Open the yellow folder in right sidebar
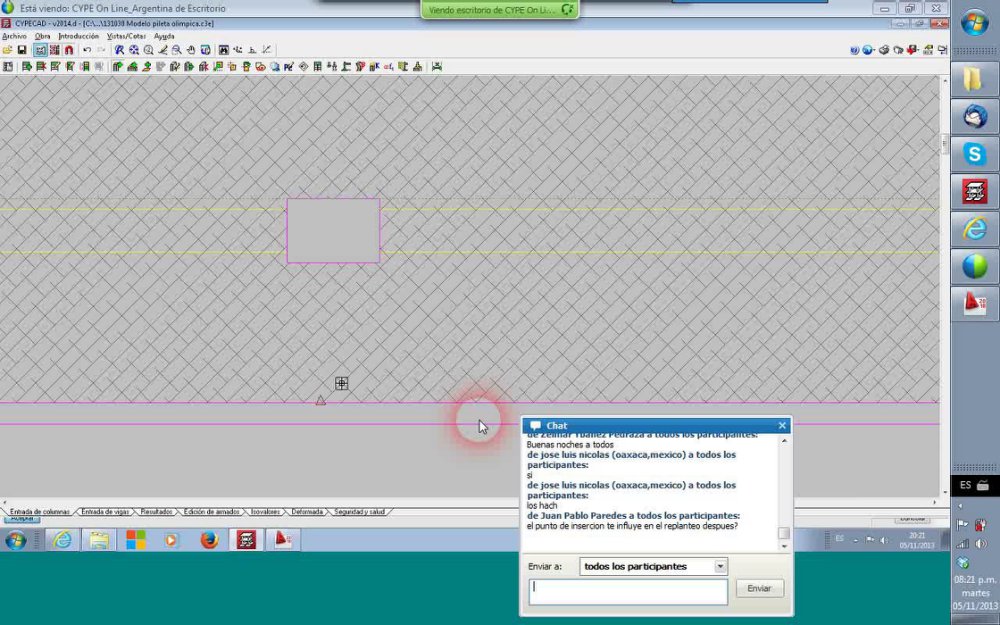1000x625 pixels. point(974,79)
